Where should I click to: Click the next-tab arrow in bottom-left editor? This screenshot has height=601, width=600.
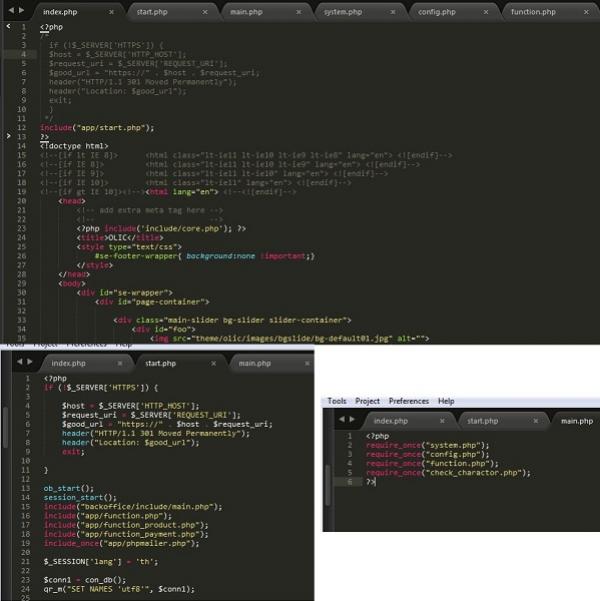(x=30, y=361)
